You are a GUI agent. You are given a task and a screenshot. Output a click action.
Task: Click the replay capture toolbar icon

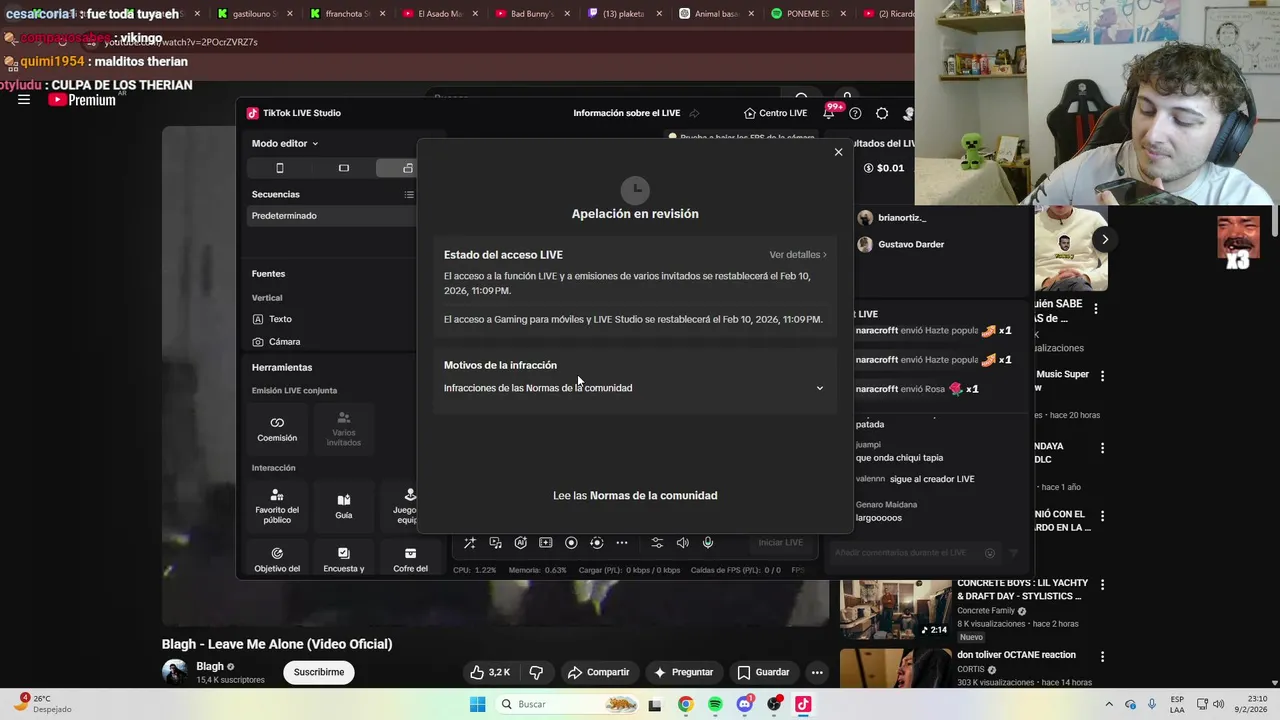click(596, 543)
